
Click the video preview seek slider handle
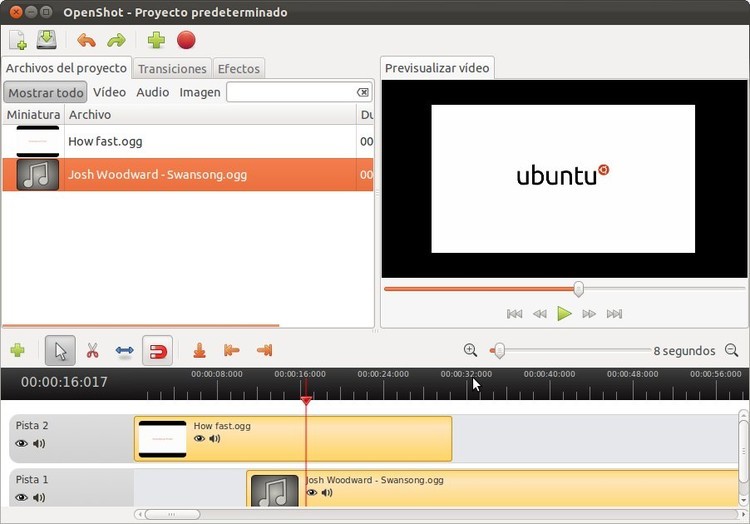[x=578, y=289]
